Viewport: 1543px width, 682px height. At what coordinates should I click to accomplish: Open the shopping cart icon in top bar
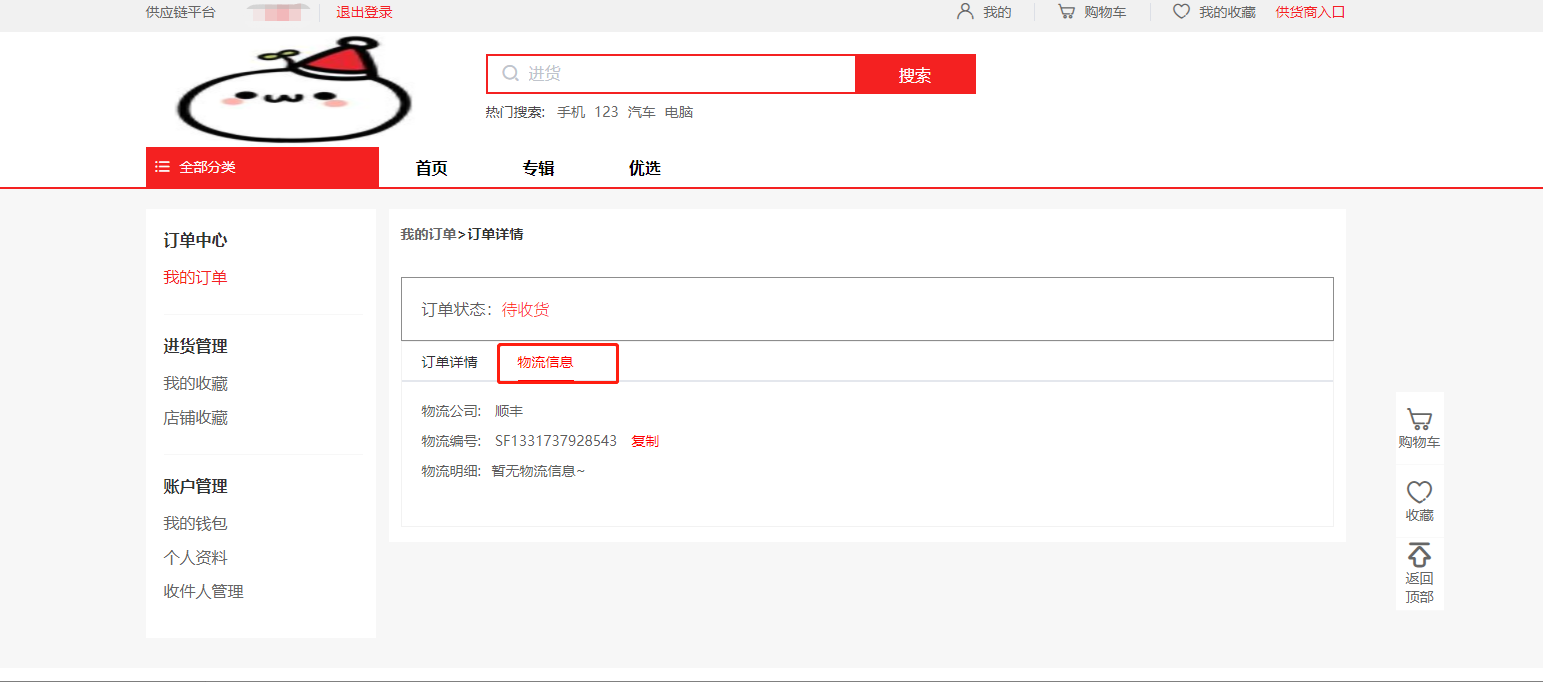coord(1067,12)
